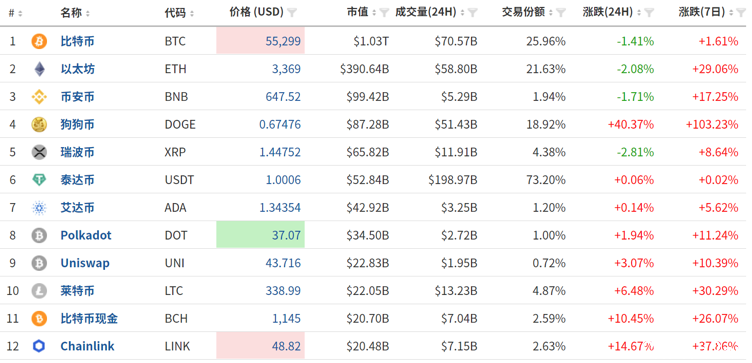The image size is (752, 363).
Task: Click the 代码 column header label
Action: tap(175, 13)
